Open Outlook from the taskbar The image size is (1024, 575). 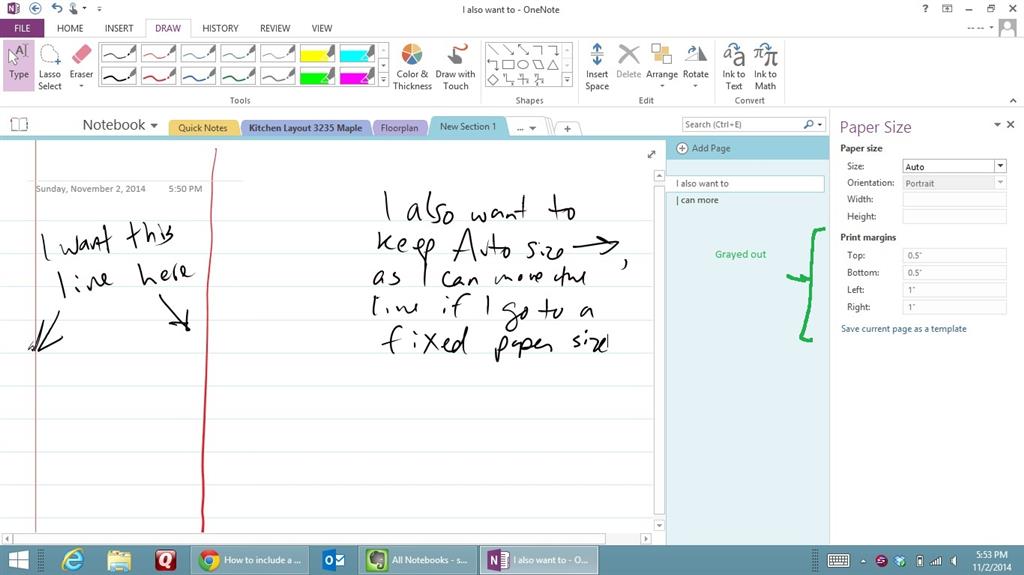334,560
